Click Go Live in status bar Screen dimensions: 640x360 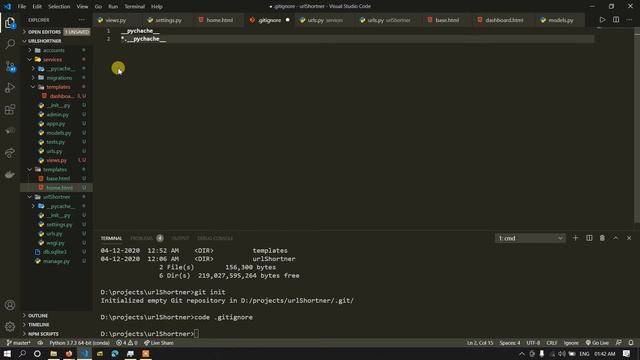click(597, 343)
